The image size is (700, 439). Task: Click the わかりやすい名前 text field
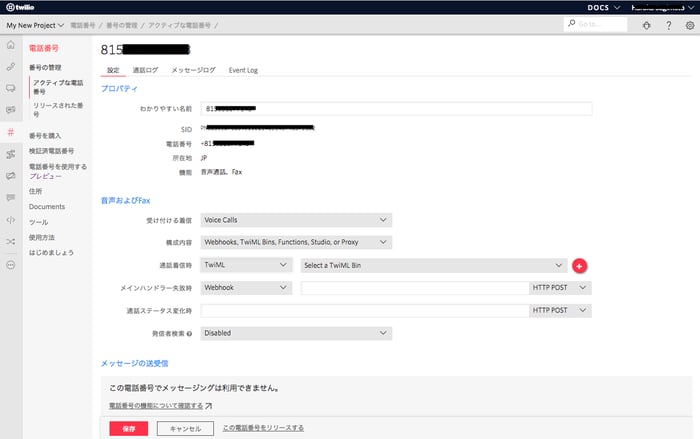click(x=396, y=109)
